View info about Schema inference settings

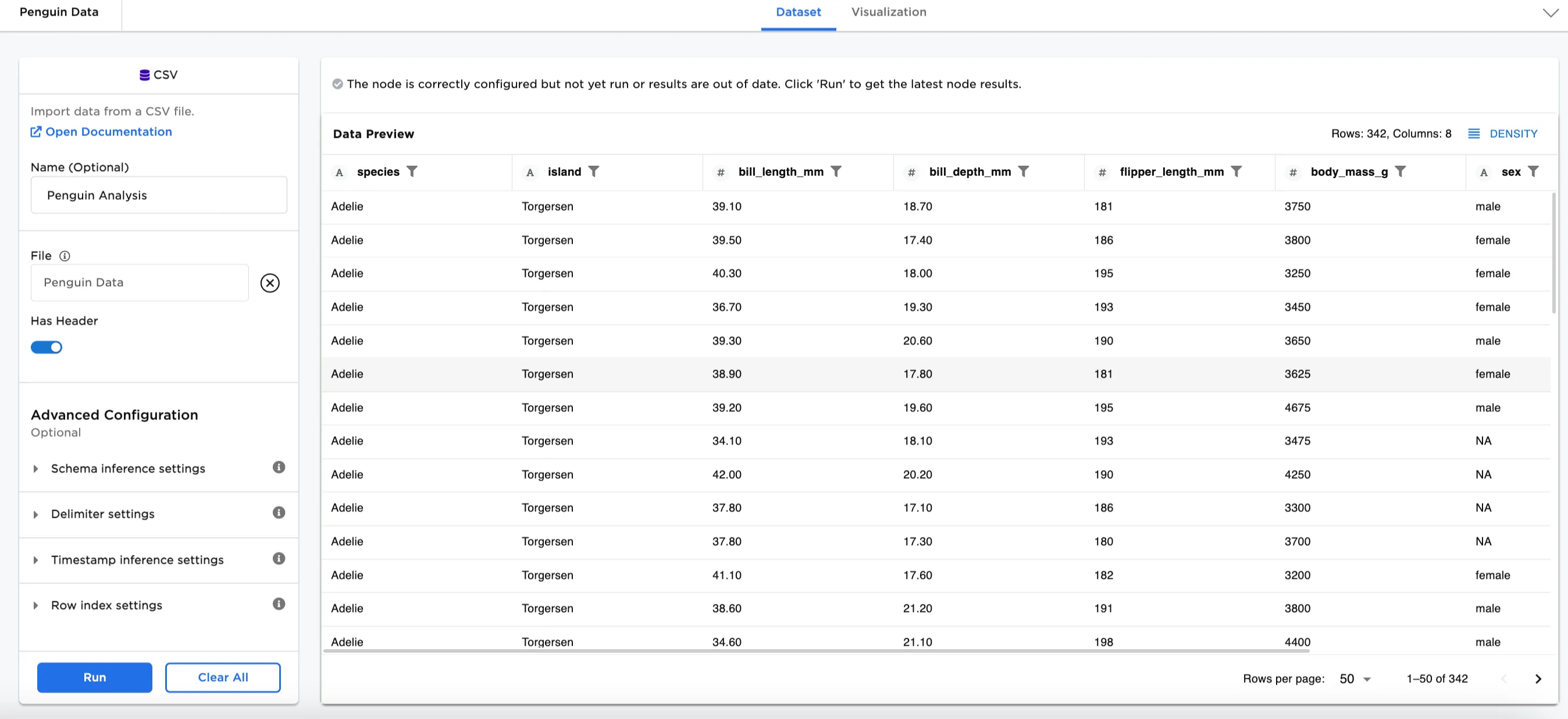tap(279, 467)
